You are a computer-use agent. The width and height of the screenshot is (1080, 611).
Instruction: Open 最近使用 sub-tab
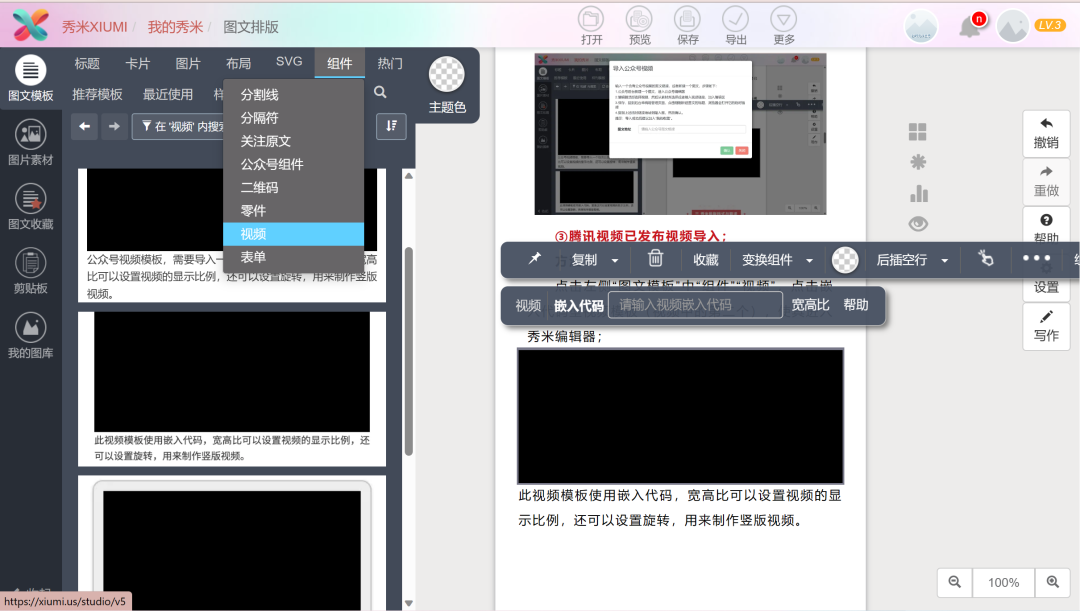(167, 94)
